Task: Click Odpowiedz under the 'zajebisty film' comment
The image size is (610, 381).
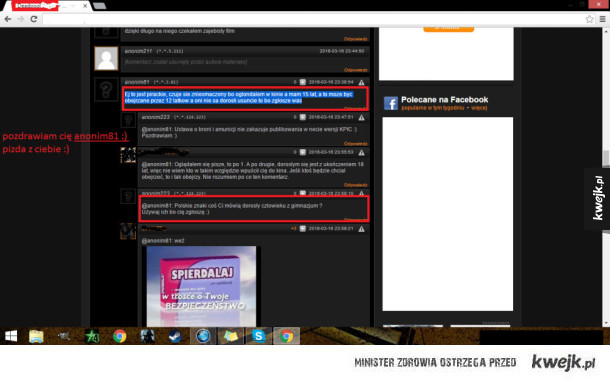Action: click(x=356, y=39)
